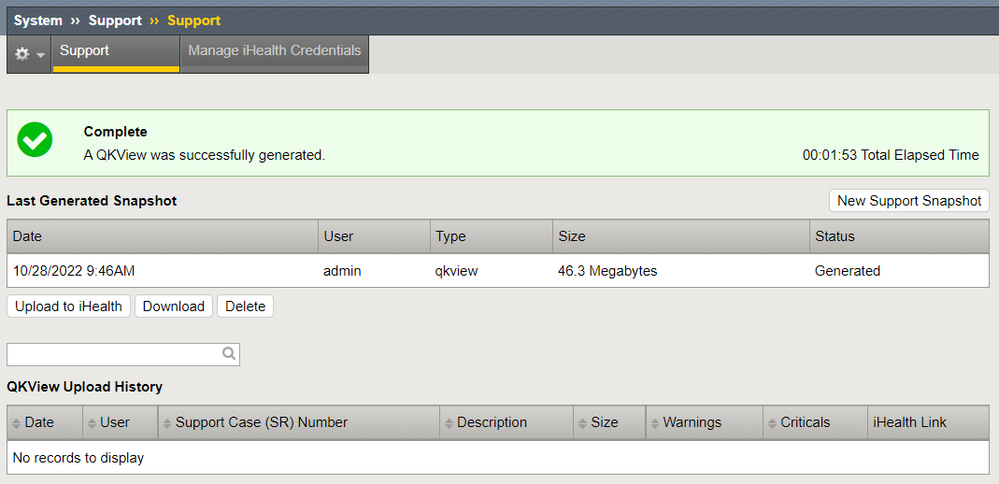Sort by Support Case (SR) Number
The width and height of the screenshot is (999, 484).
click(x=299, y=422)
